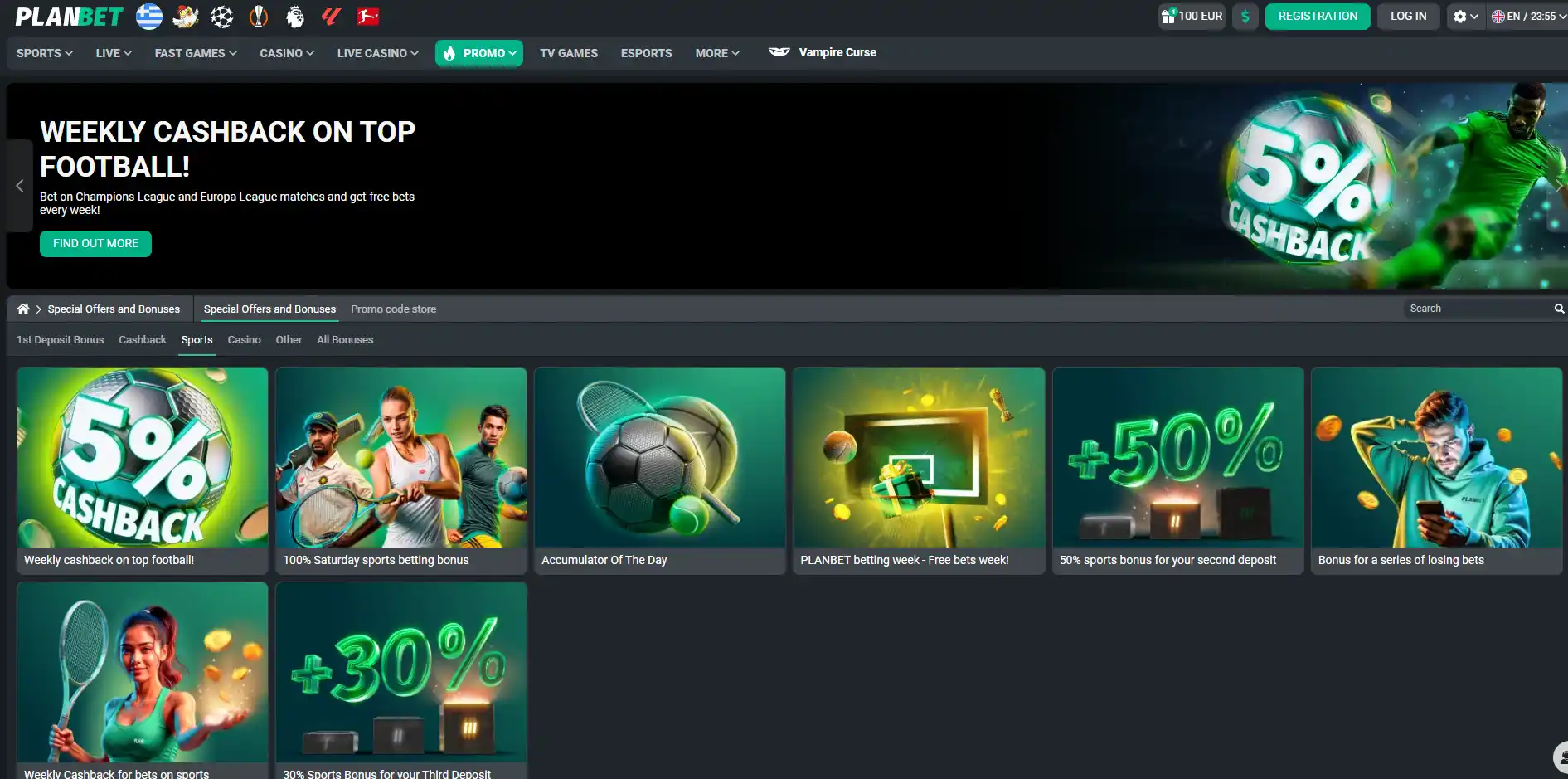The width and height of the screenshot is (1568, 779).
Task: Filter bonuses by Other
Action: 289,340
